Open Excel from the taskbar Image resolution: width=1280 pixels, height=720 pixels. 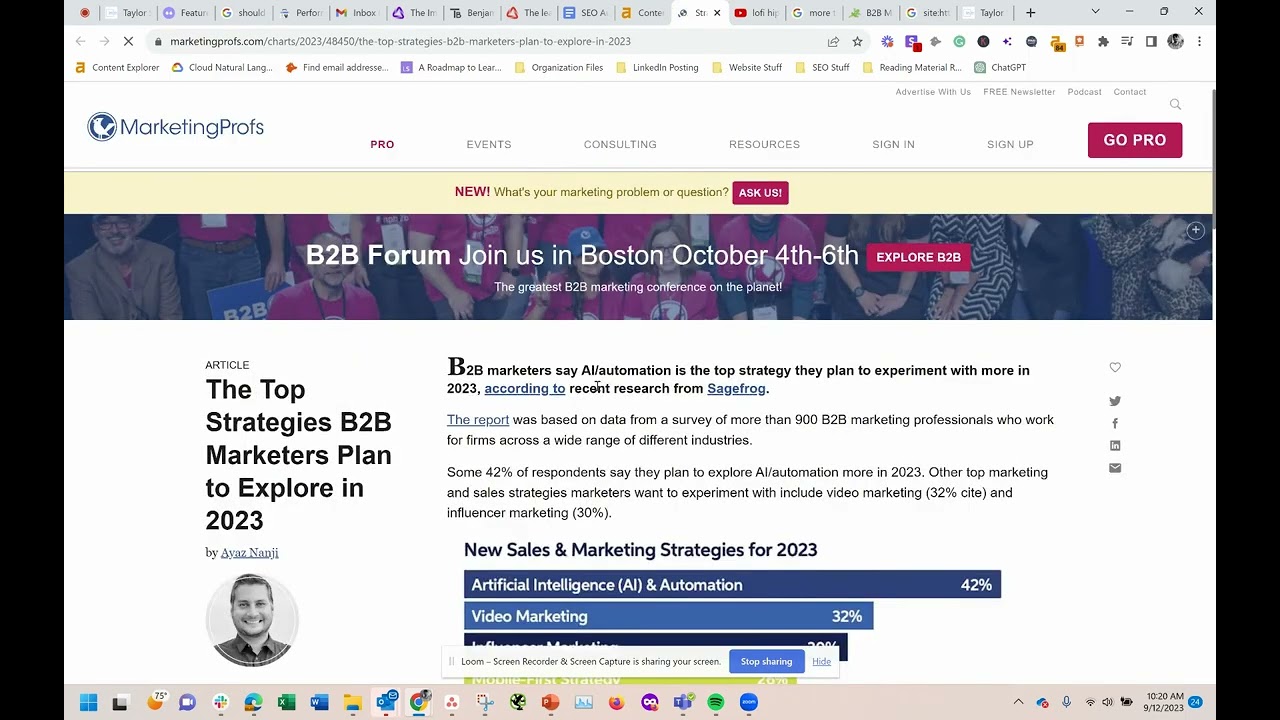pyautogui.click(x=286, y=703)
